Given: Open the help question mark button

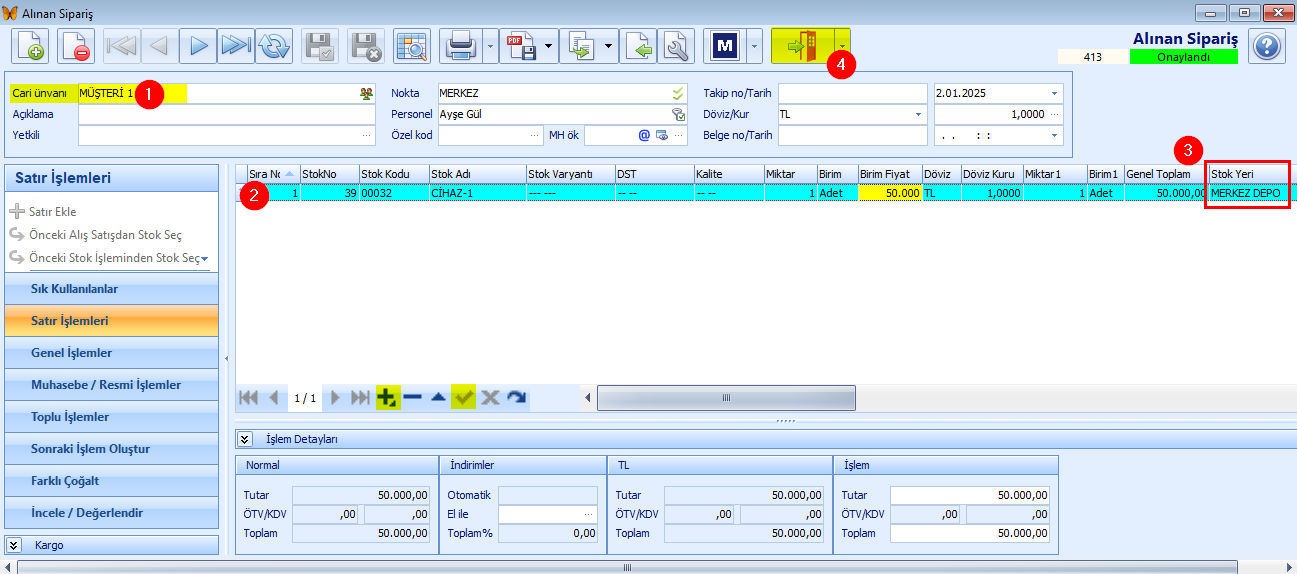Looking at the screenshot, I should [x=1266, y=47].
